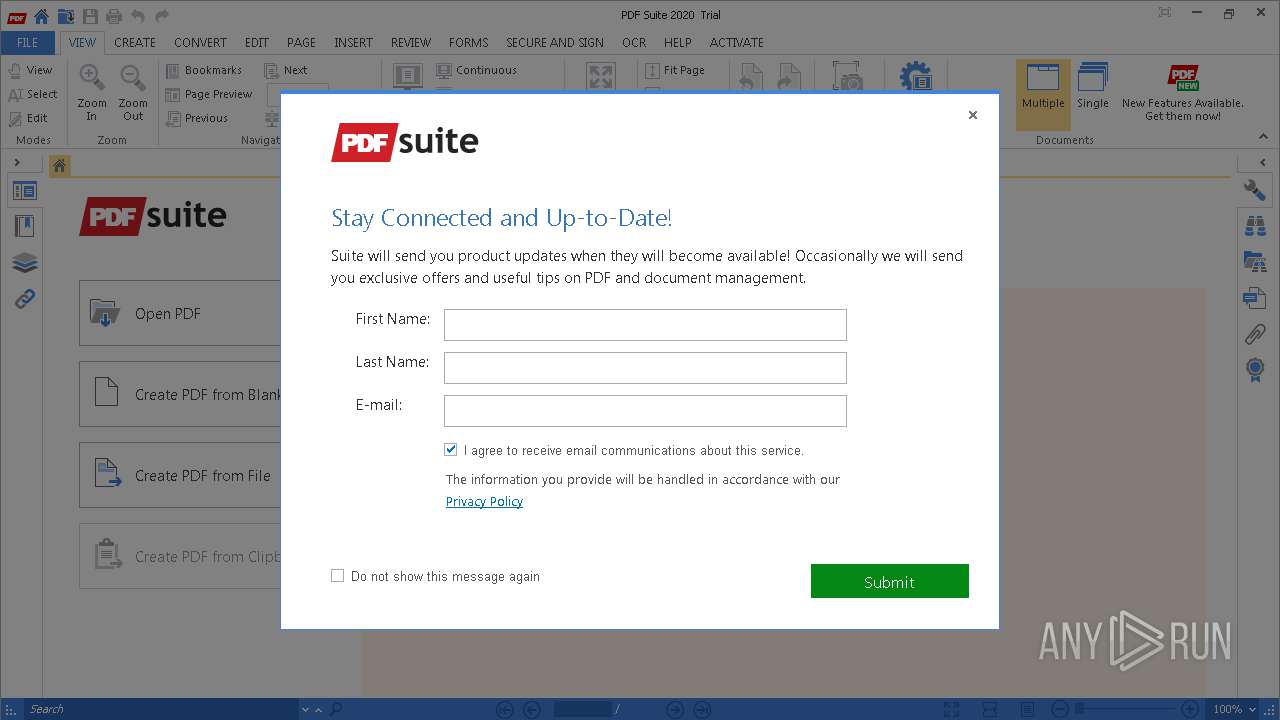The height and width of the screenshot is (720, 1280).
Task: Click Create PDF from File button
Action: (180, 475)
